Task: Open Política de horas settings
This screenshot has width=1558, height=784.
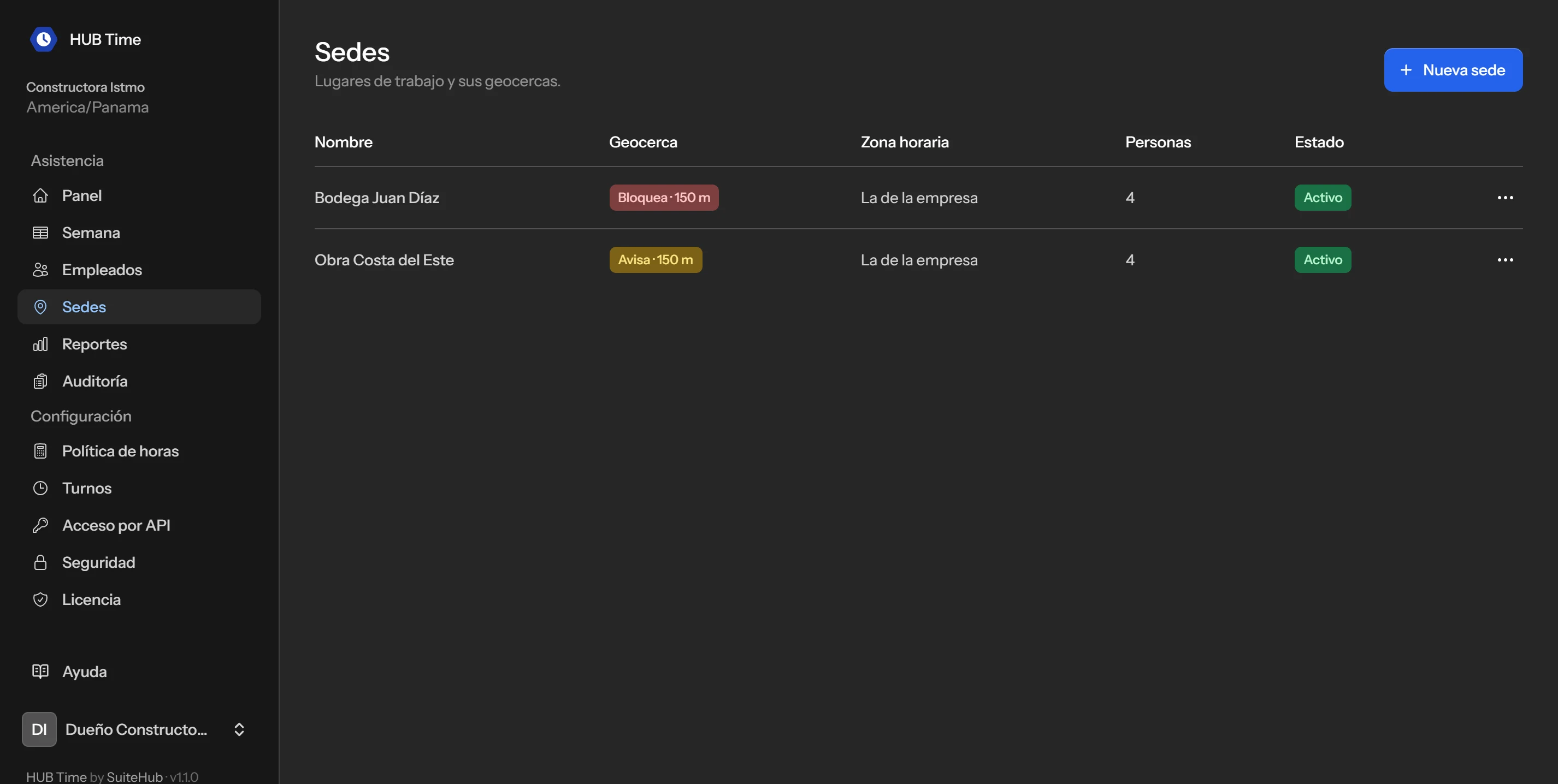Action: [139, 451]
